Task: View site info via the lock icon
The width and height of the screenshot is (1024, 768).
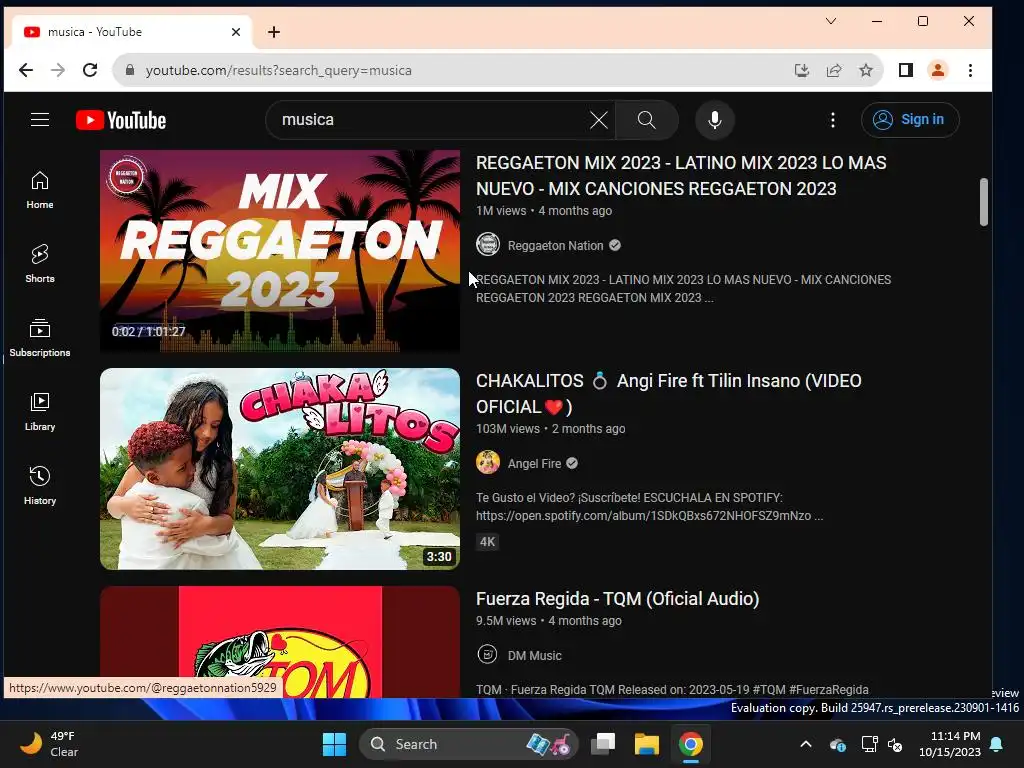Action: tap(130, 70)
